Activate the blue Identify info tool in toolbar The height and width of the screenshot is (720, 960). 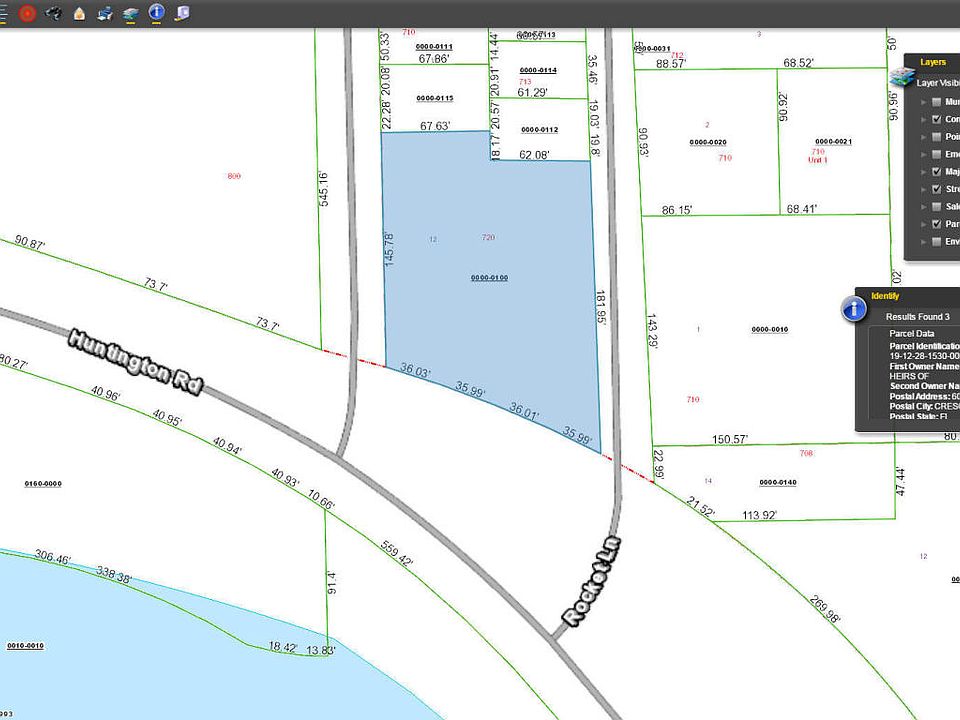point(157,13)
